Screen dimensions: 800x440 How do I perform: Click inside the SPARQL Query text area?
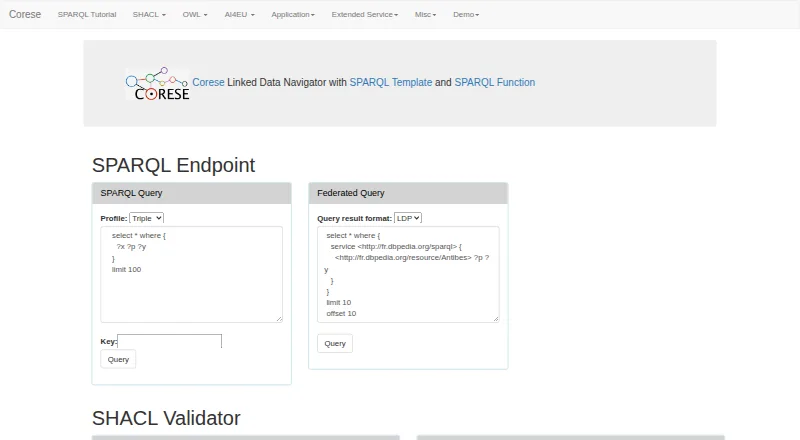coord(191,275)
